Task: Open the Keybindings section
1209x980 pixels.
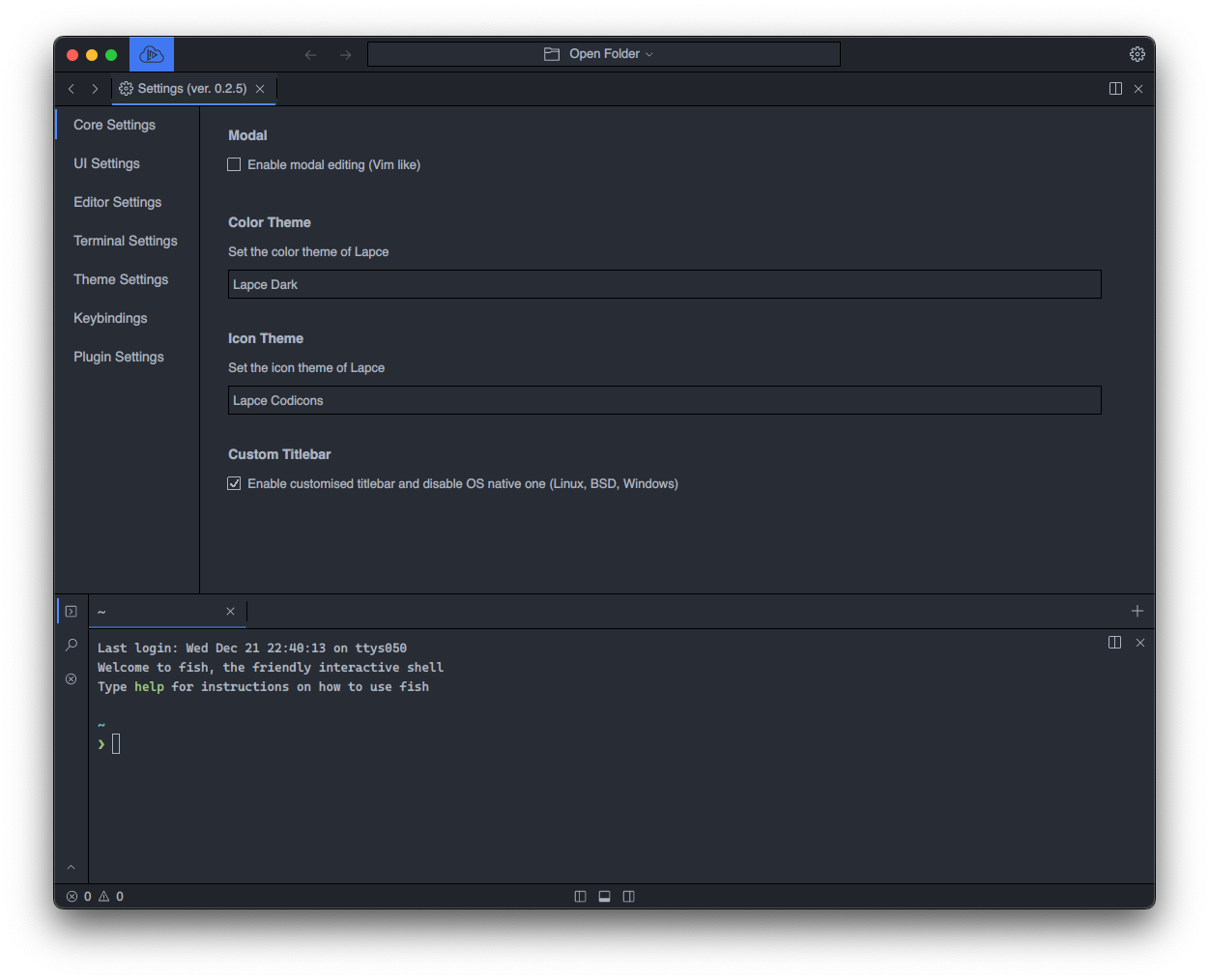Action: (x=110, y=318)
